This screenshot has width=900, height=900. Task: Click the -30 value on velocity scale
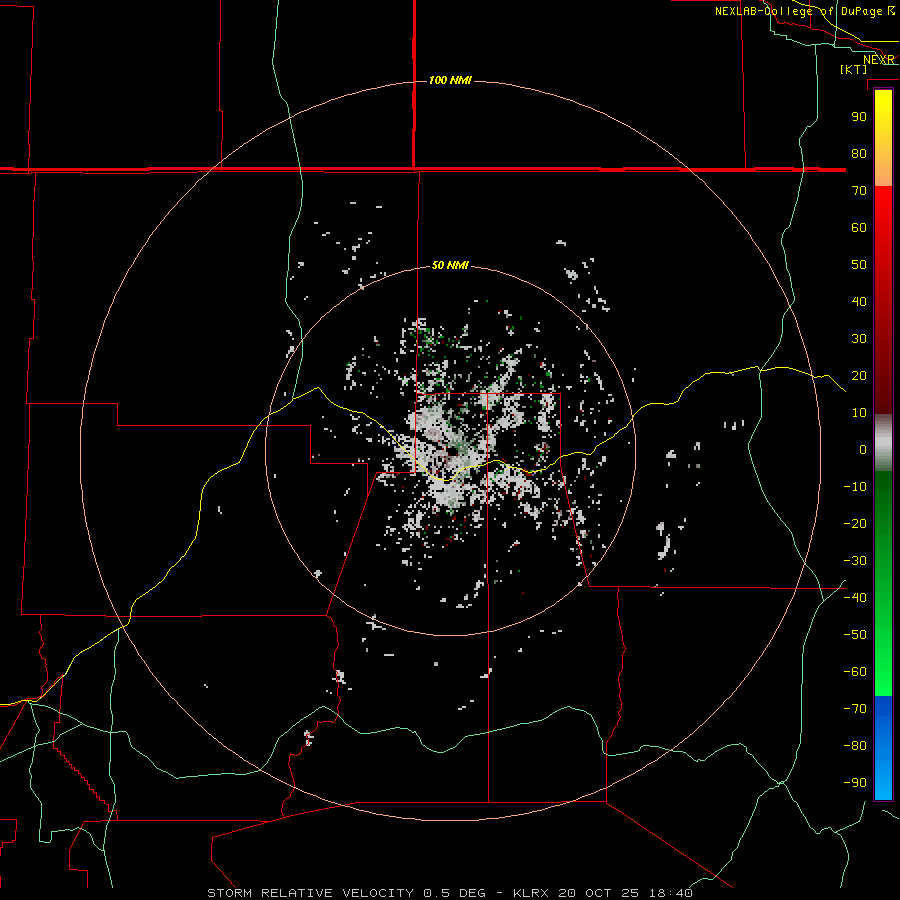point(855,561)
